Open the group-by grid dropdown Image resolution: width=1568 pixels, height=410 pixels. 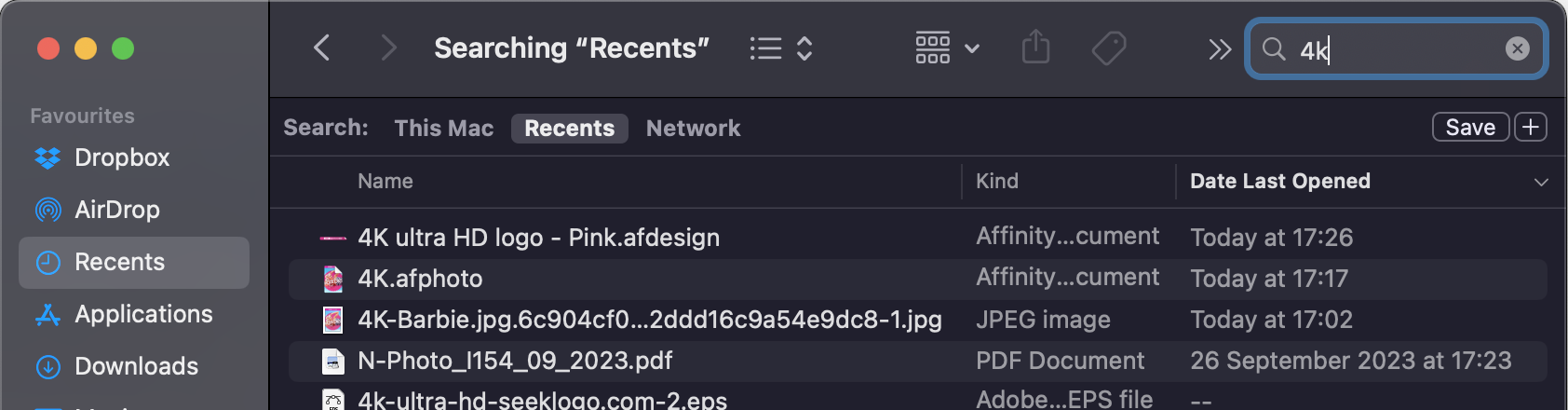pyautogui.click(x=947, y=48)
